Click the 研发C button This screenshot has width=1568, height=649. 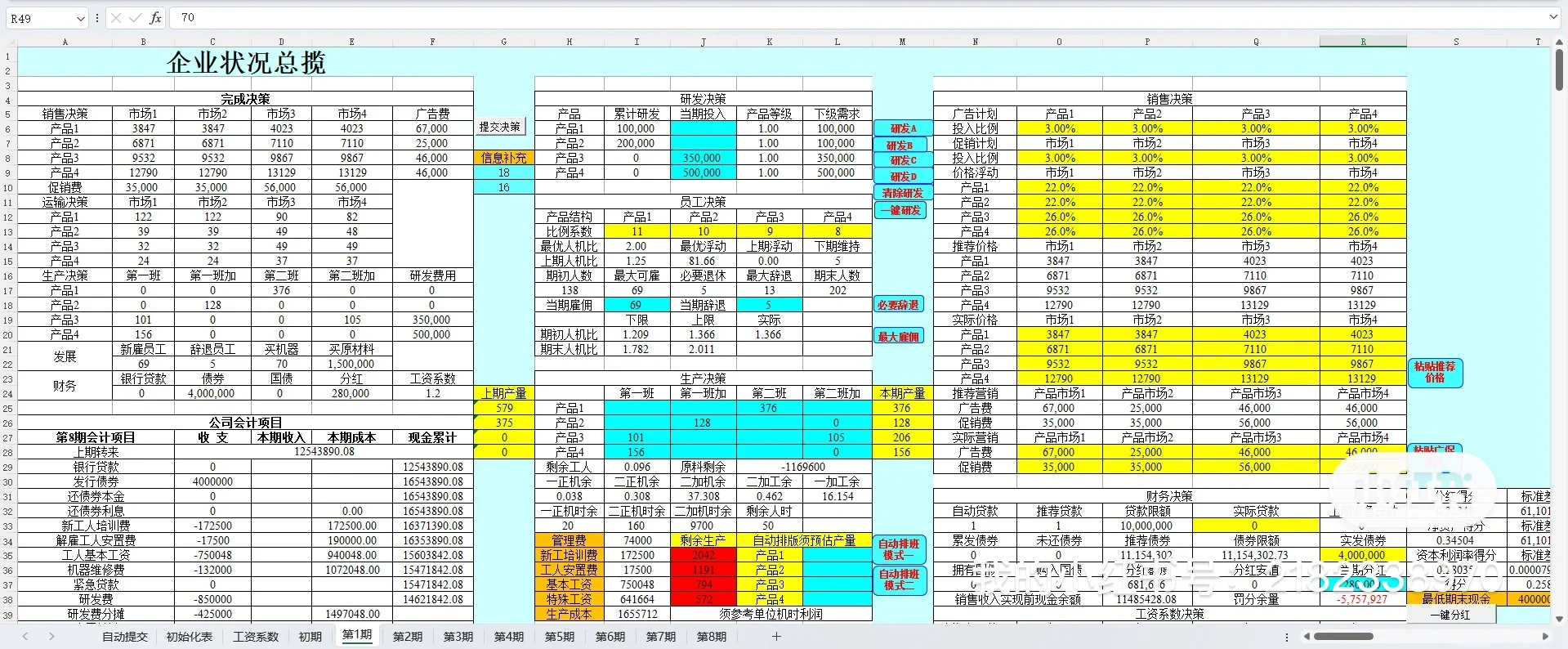[903, 160]
